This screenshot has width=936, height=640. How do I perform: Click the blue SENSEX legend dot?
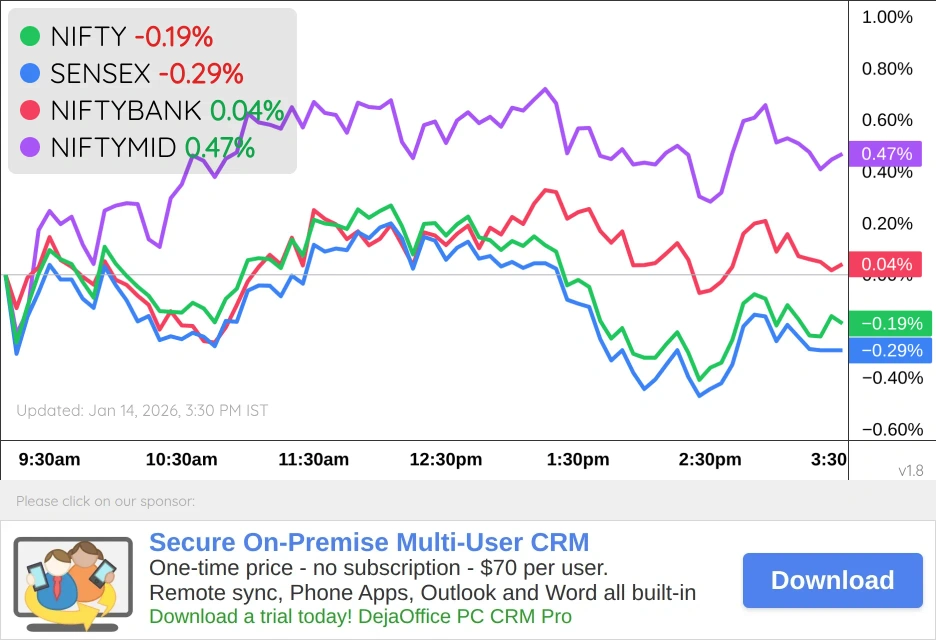(30, 73)
